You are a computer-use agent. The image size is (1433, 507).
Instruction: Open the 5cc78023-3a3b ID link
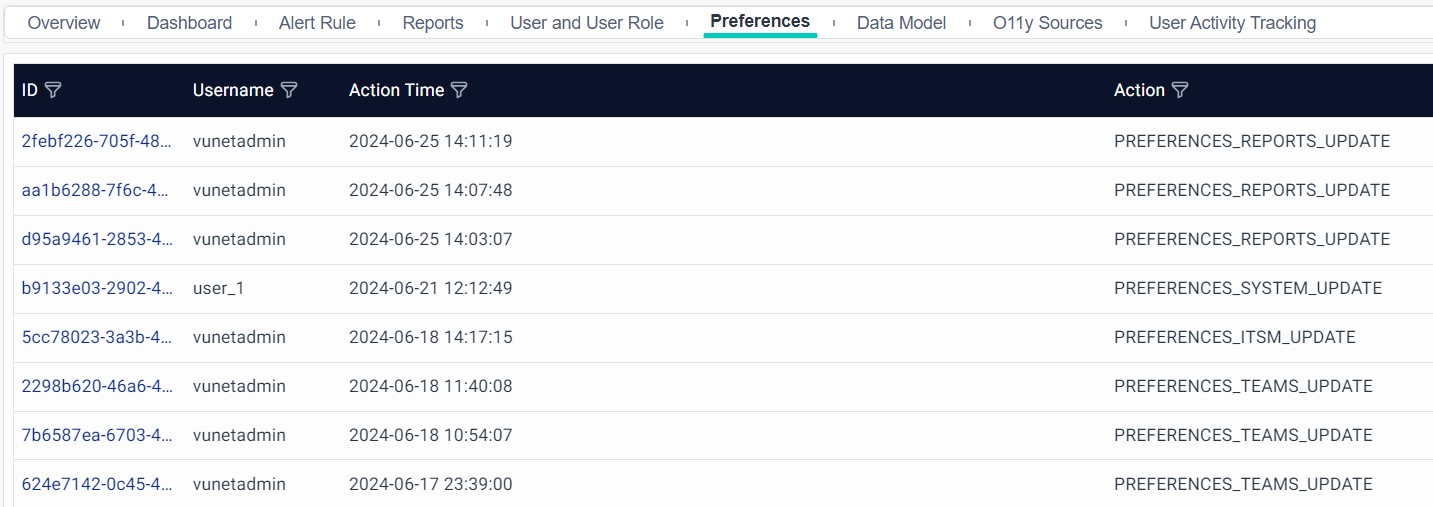click(x=96, y=337)
